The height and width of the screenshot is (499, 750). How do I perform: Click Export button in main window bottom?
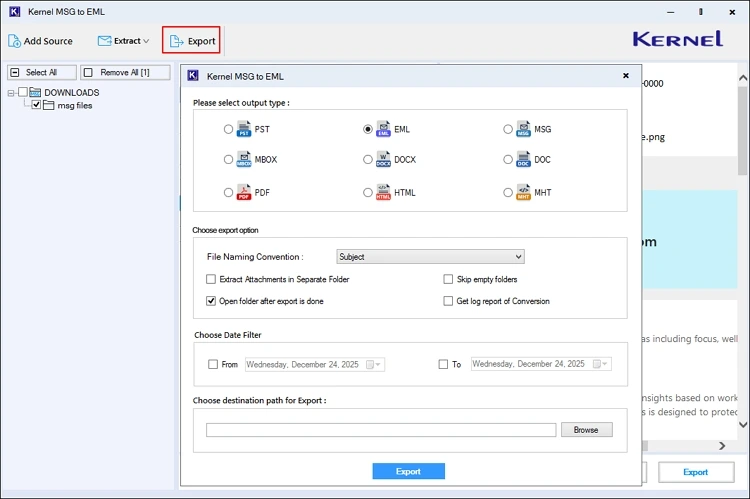[696, 472]
